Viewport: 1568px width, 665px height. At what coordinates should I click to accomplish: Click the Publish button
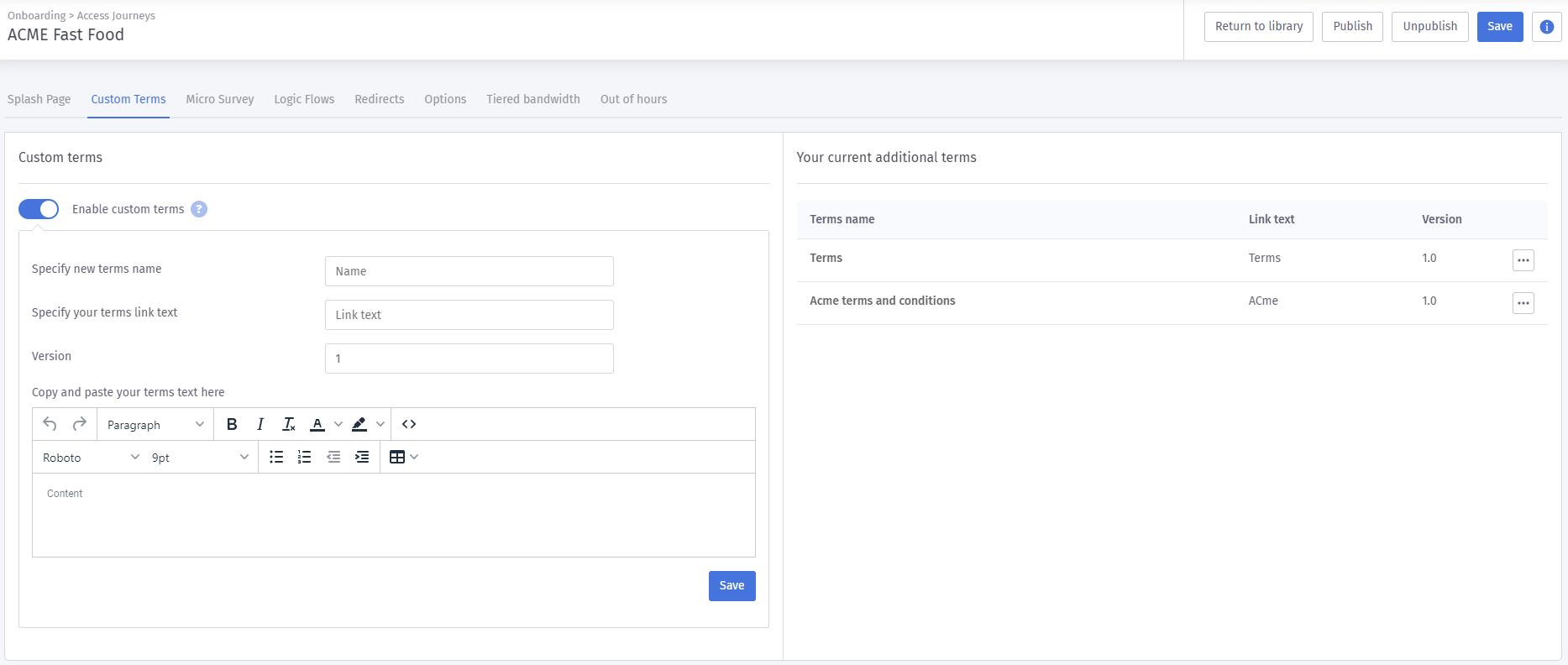(1352, 27)
